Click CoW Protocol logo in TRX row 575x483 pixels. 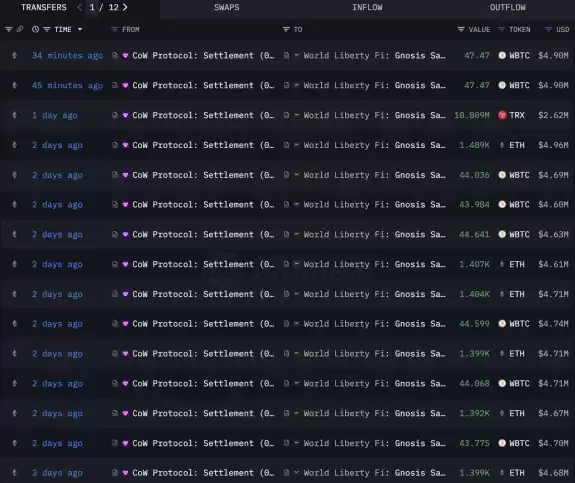pos(125,115)
